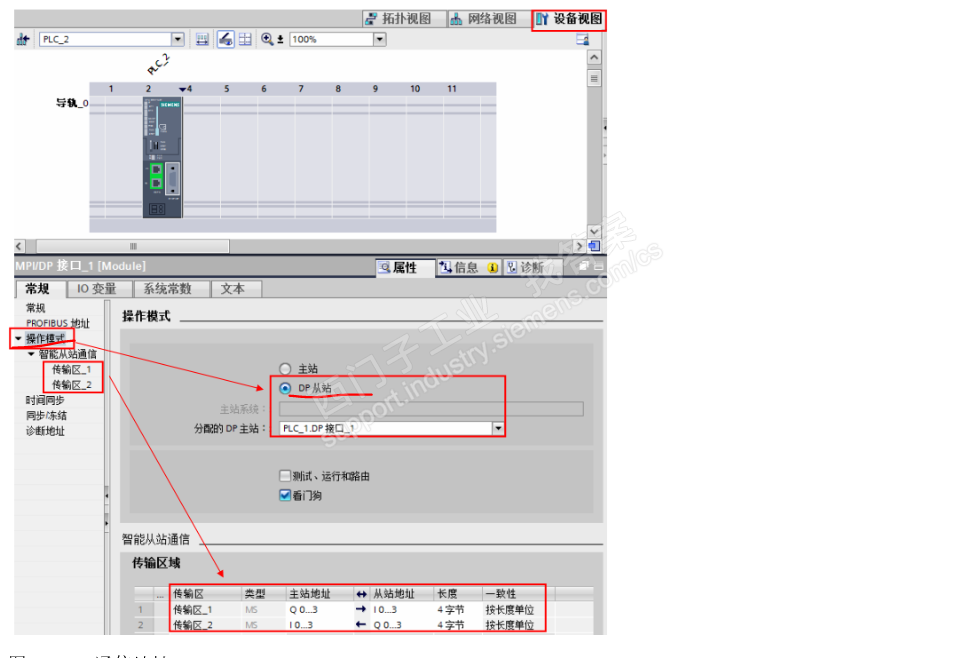Screen dimensions: 963x658
Task: Click the 类型 column header
Action: click(265, 593)
